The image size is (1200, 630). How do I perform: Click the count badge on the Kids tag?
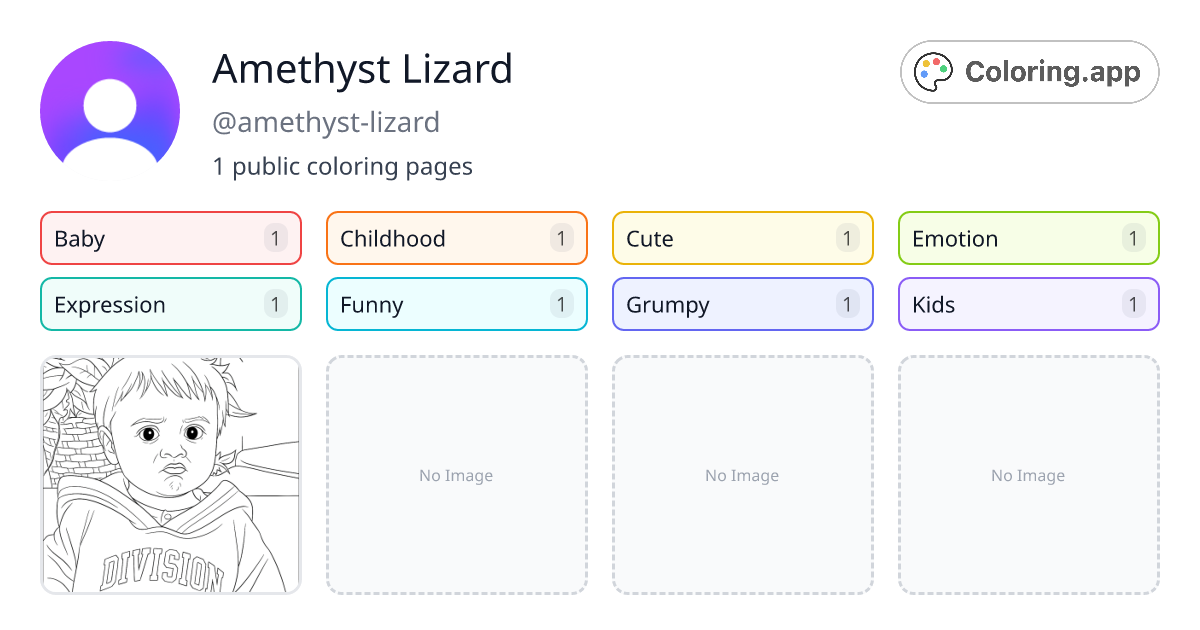coord(1133,304)
